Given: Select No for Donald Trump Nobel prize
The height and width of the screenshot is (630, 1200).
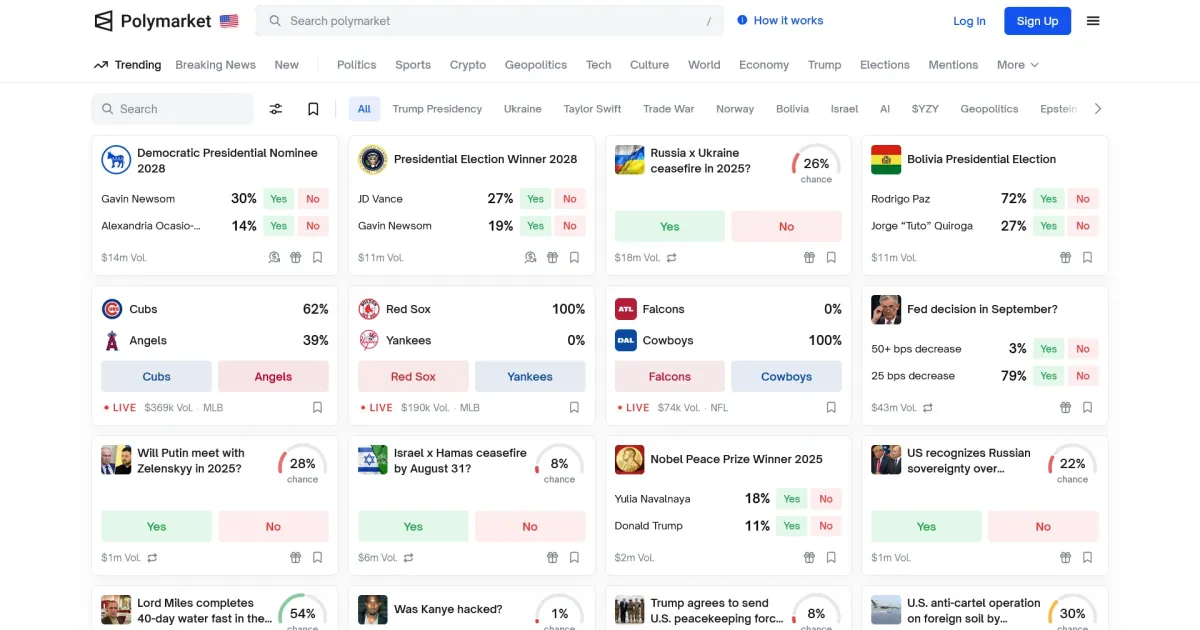Looking at the screenshot, I should coord(826,526).
